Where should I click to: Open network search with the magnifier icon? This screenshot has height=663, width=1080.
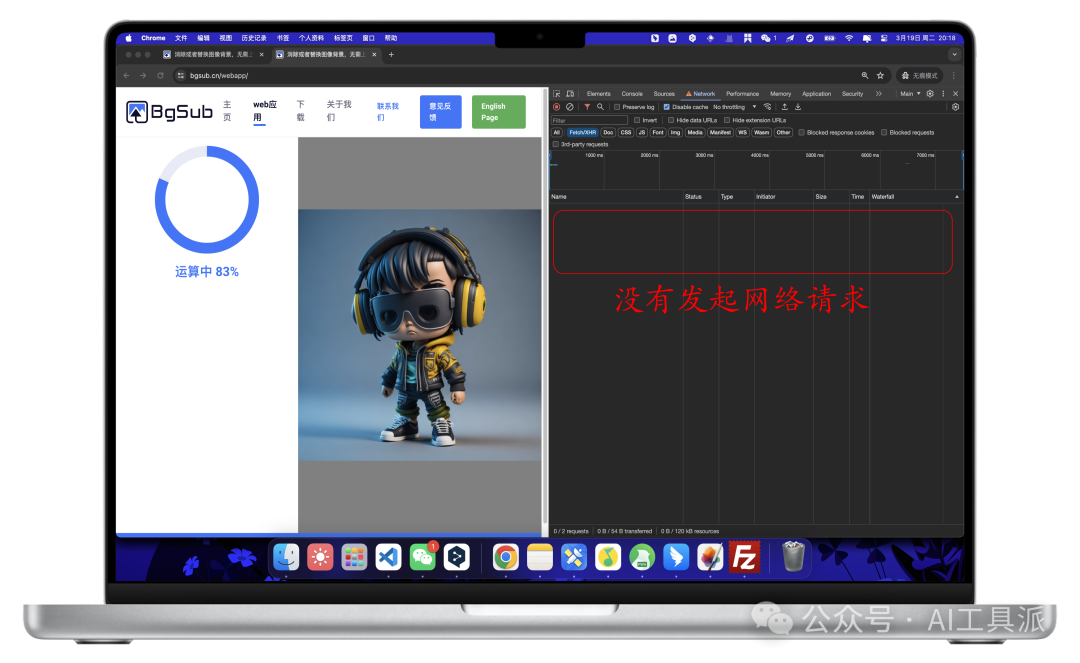[x=600, y=107]
